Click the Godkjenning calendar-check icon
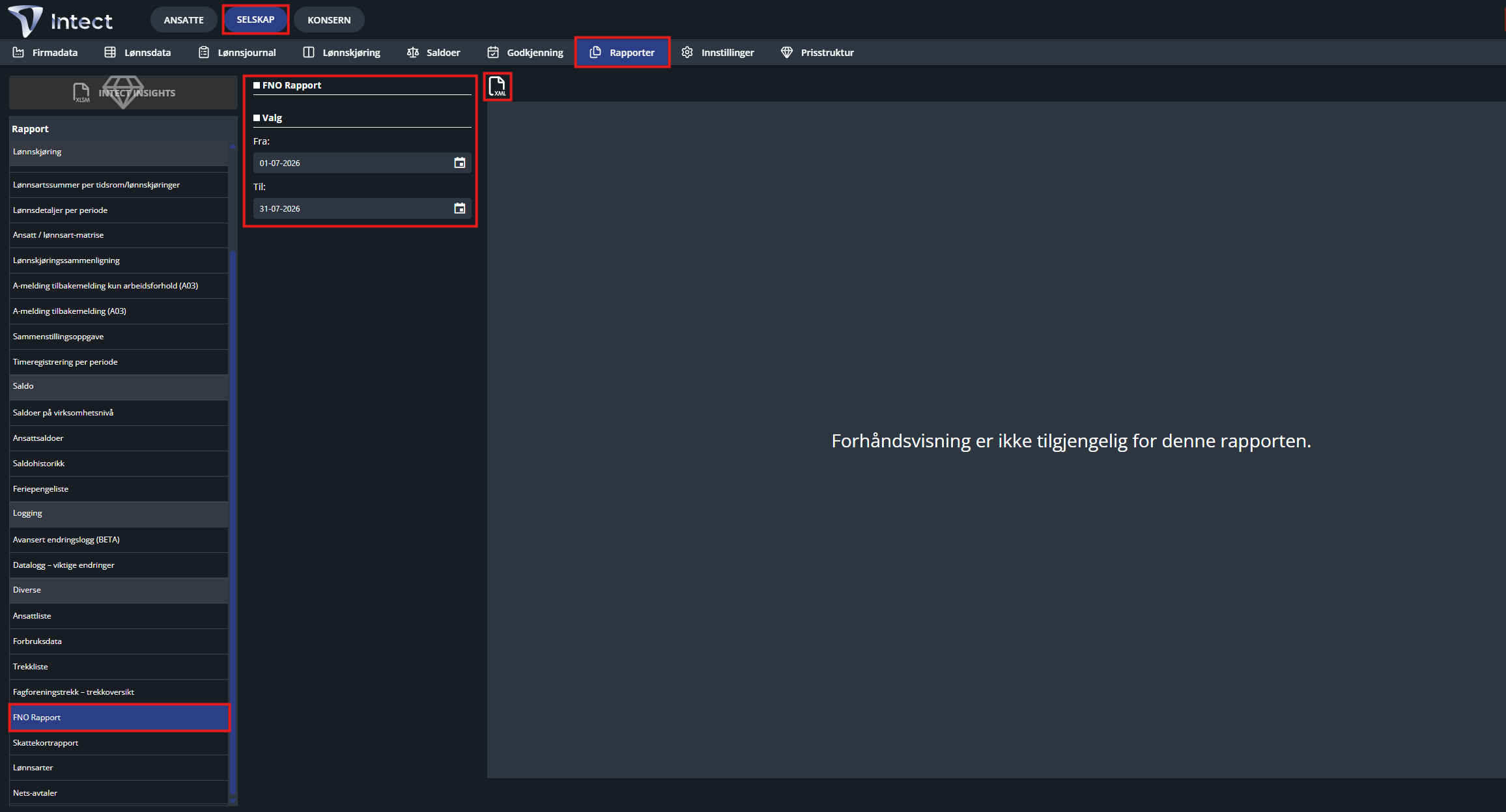Image resolution: width=1506 pixels, height=812 pixels. (x=493, y=52)
